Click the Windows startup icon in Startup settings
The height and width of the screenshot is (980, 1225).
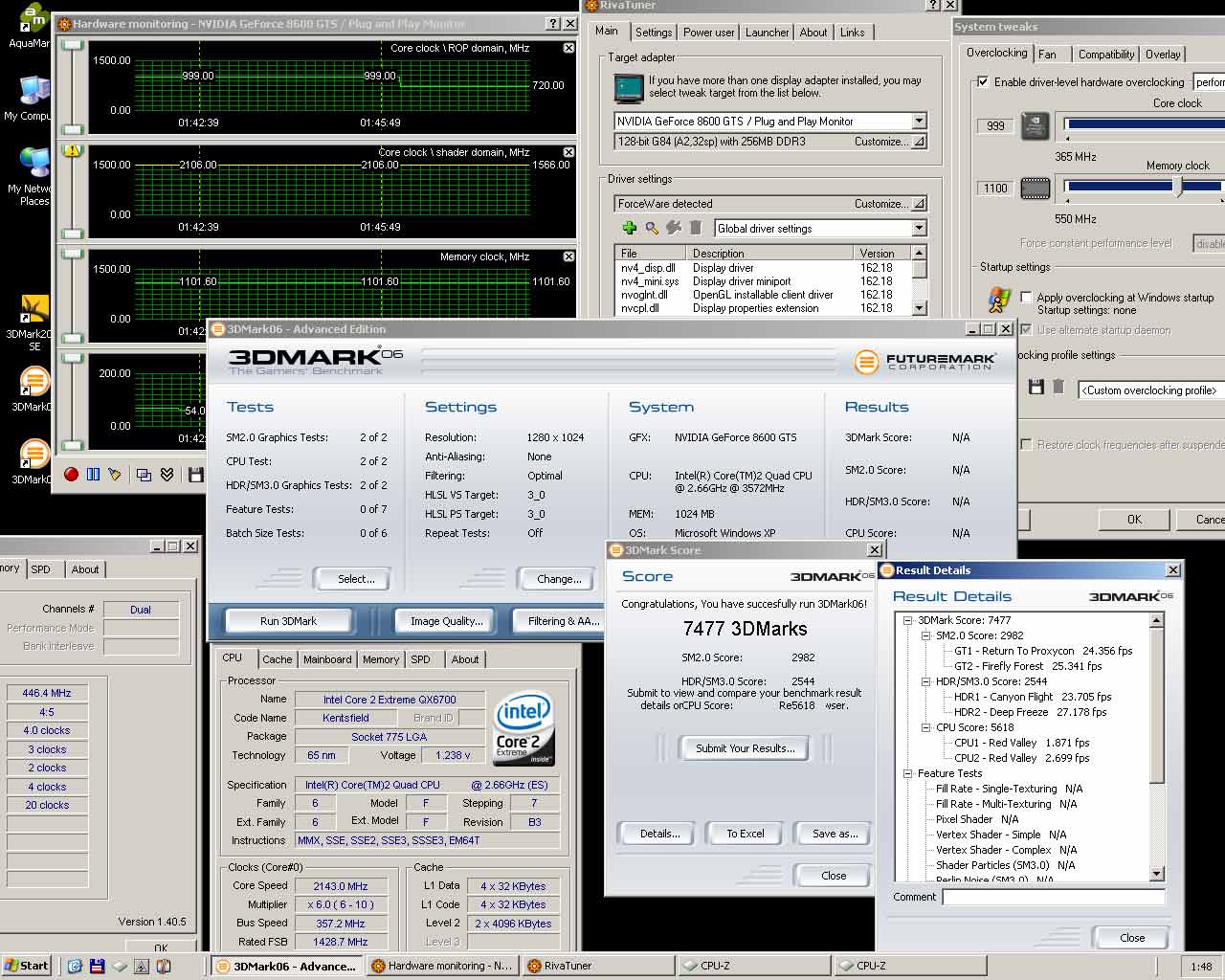[x=999, y=300]
